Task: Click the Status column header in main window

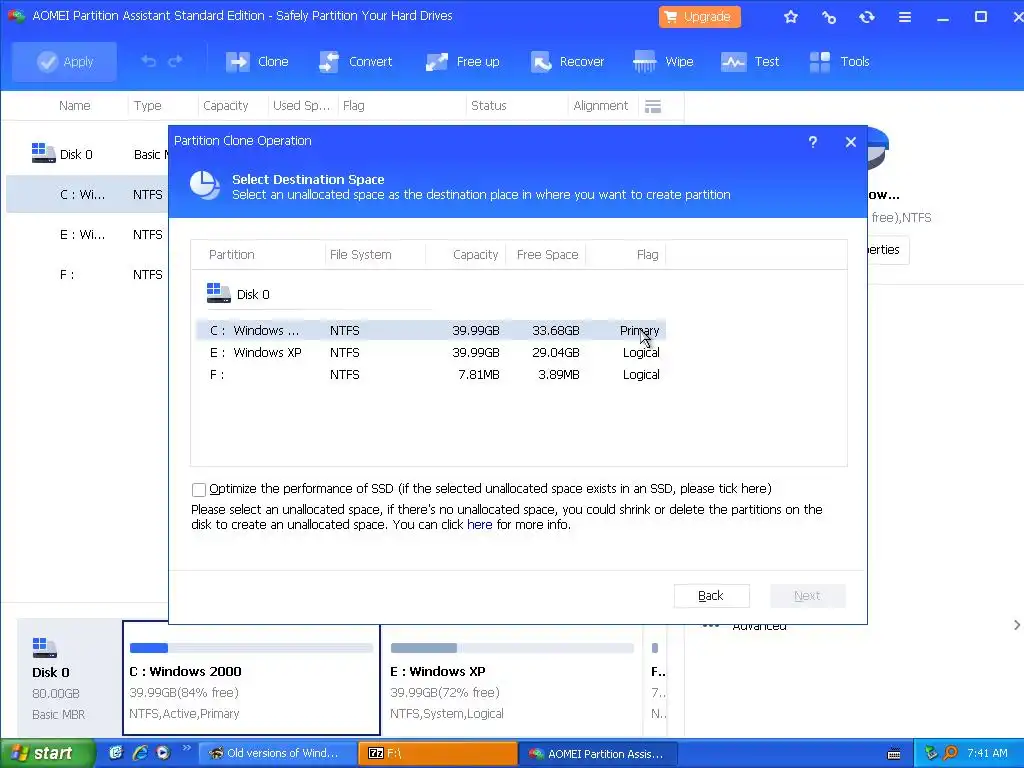Action: click(x=488, y=106)
